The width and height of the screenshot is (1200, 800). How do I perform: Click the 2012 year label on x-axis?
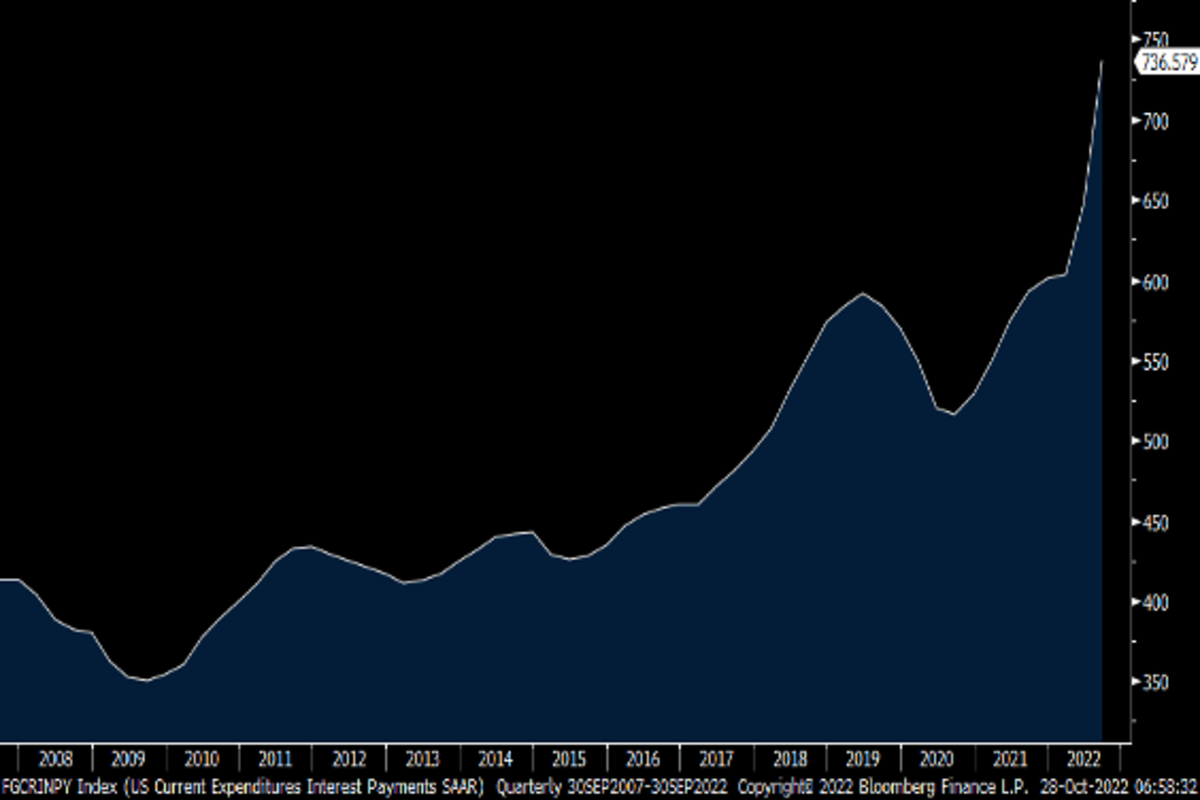(349, 757)
